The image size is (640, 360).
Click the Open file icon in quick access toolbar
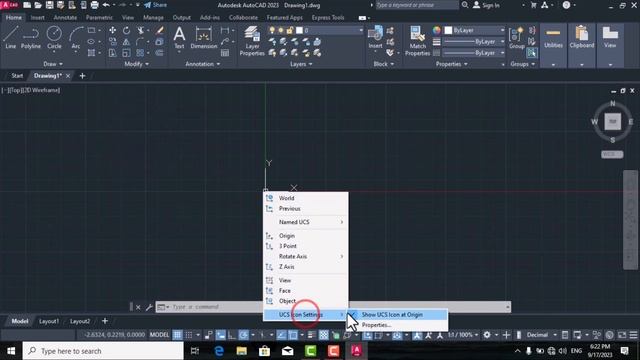coord(38,5)
